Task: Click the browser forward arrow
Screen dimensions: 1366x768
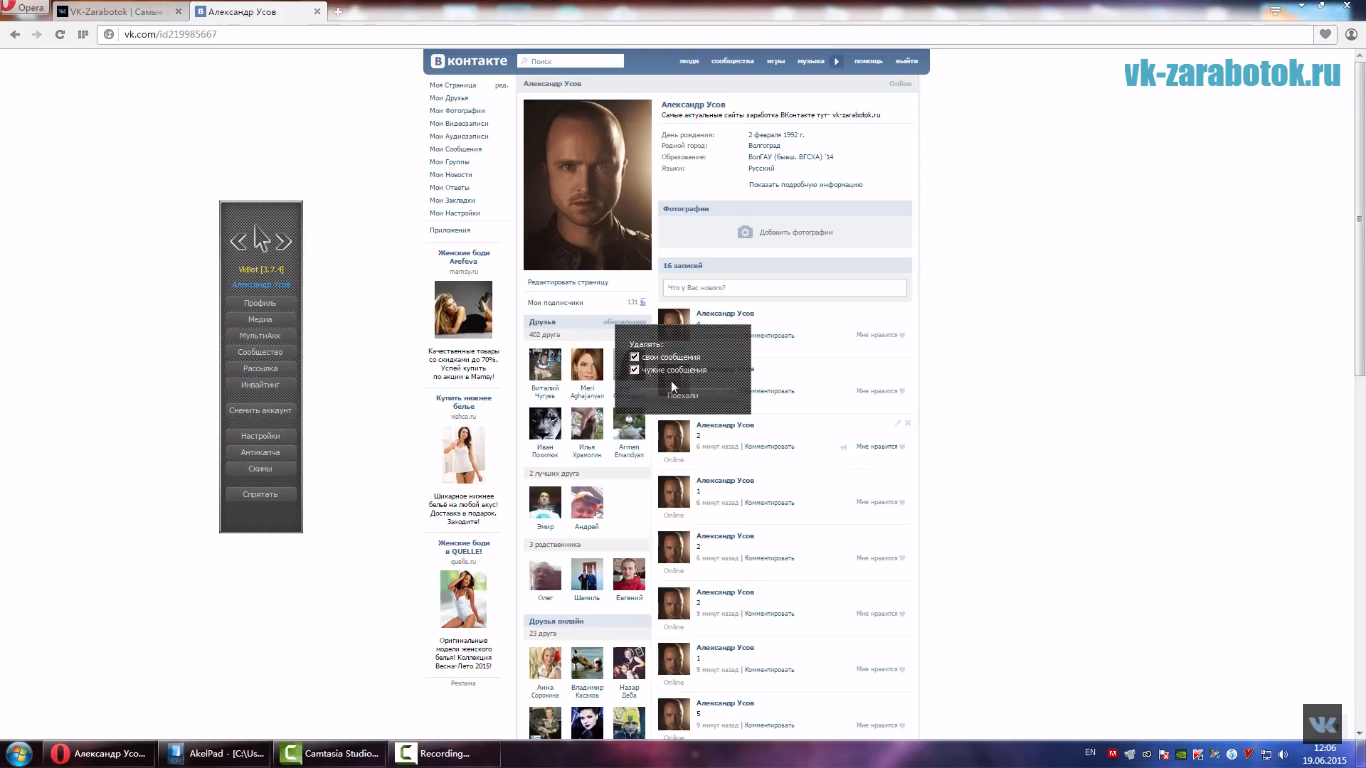Action: [x=37, y=34]
